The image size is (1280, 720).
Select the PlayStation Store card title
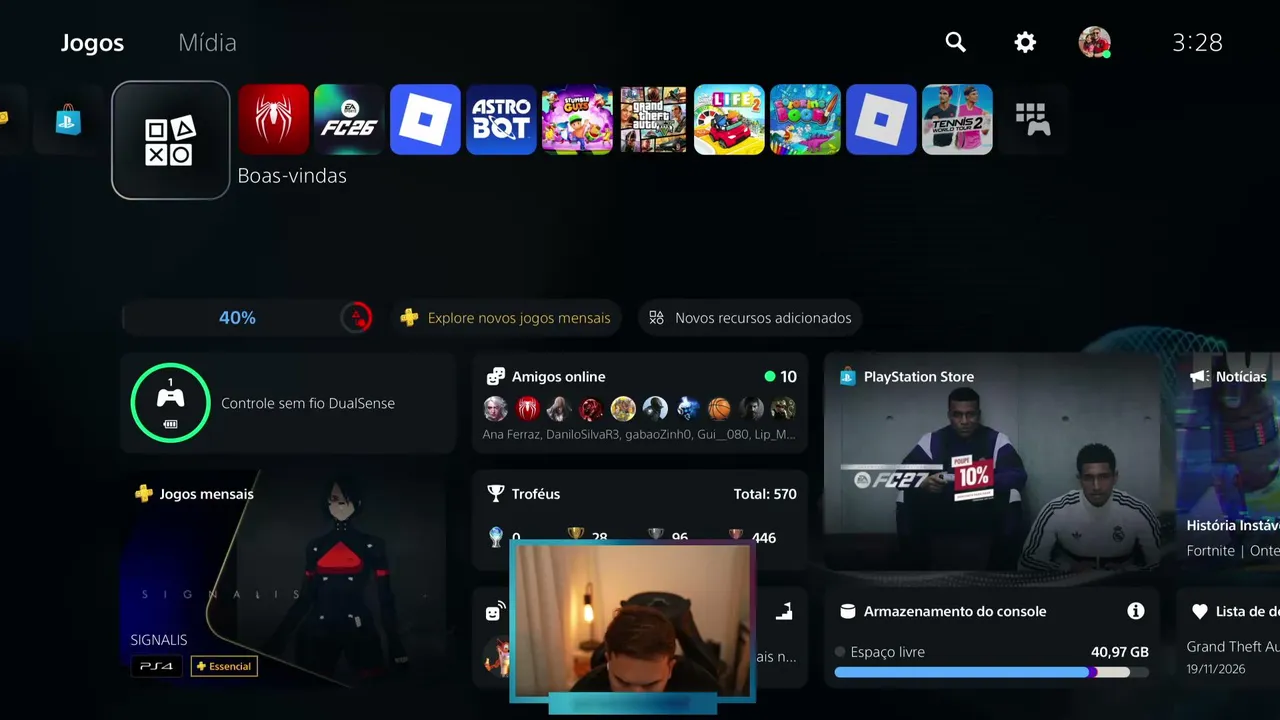pyautogui.click(x=919, y=377)
